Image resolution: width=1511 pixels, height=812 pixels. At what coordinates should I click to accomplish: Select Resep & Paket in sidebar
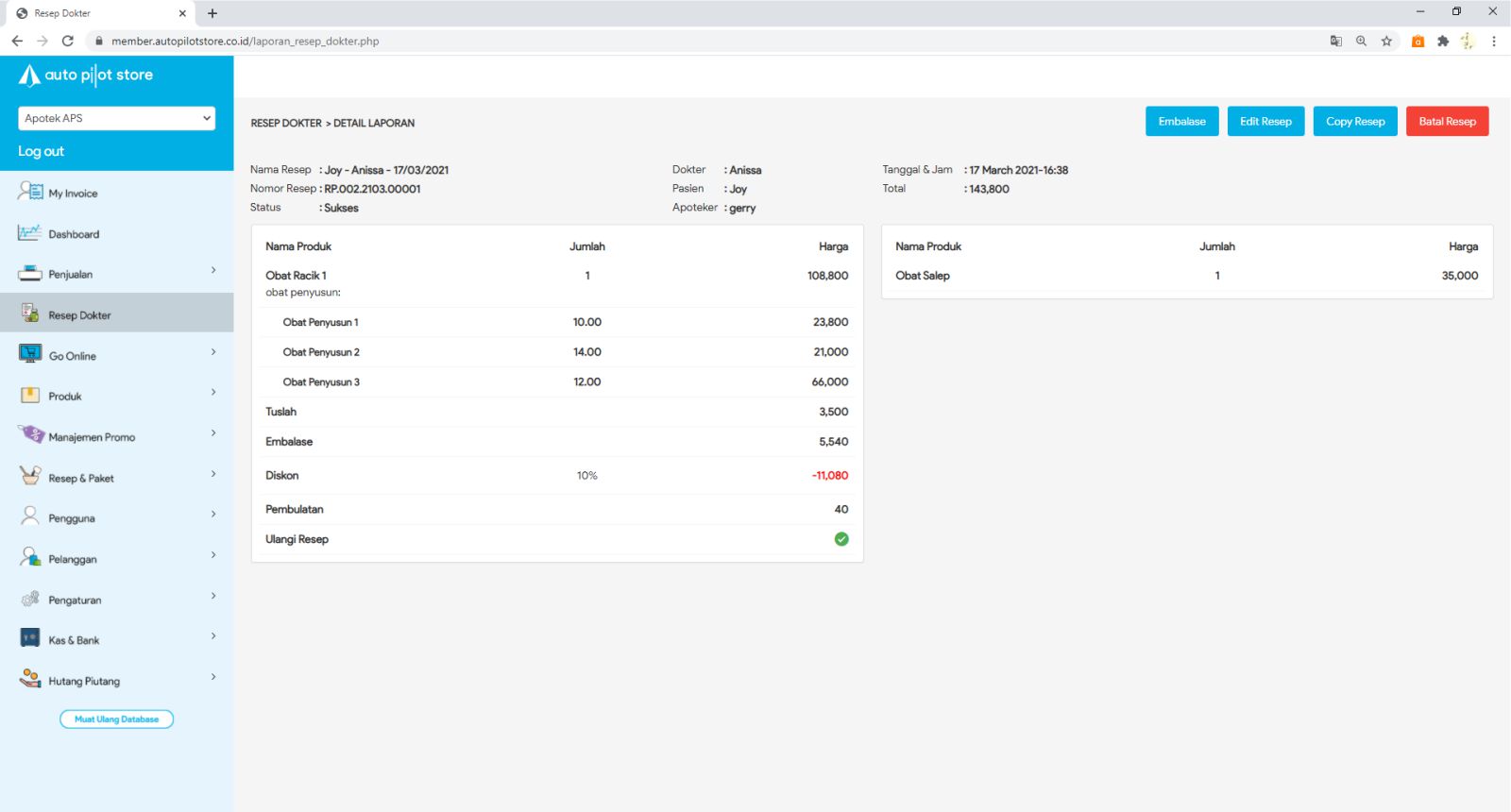[81, 479]
